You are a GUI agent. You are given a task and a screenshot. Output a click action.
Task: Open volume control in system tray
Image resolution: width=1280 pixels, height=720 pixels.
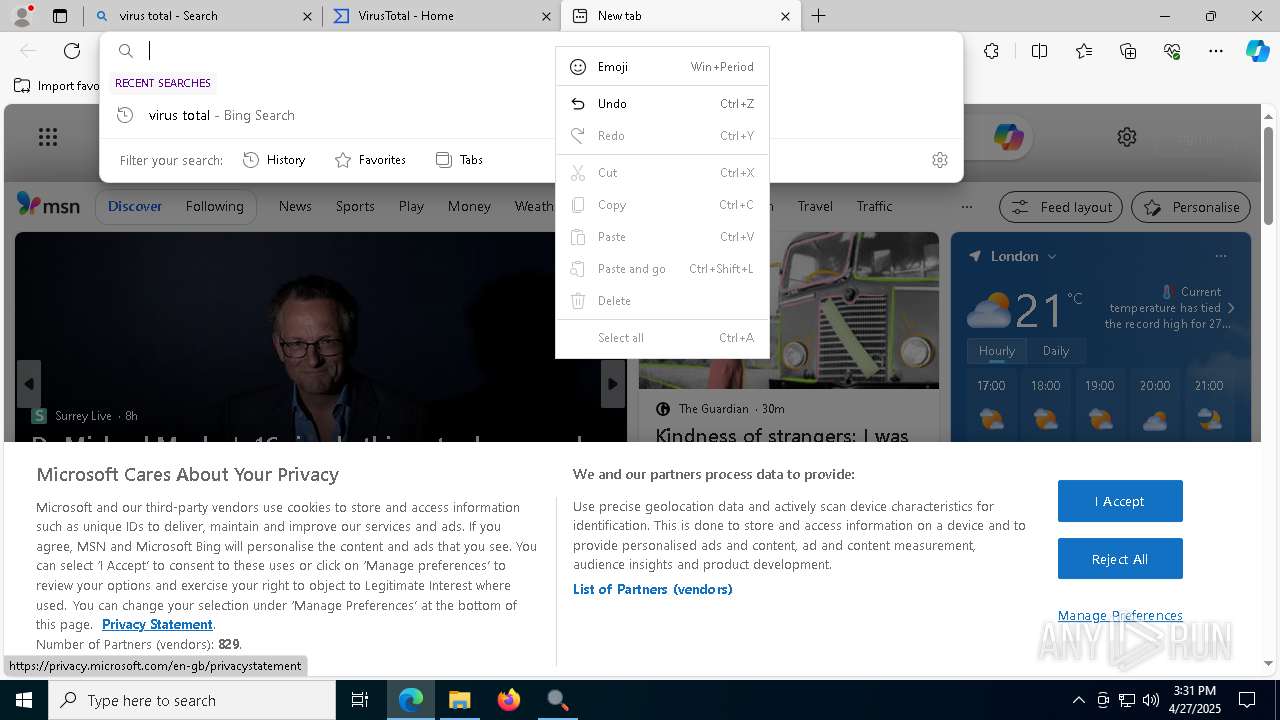pos(1151,700)
